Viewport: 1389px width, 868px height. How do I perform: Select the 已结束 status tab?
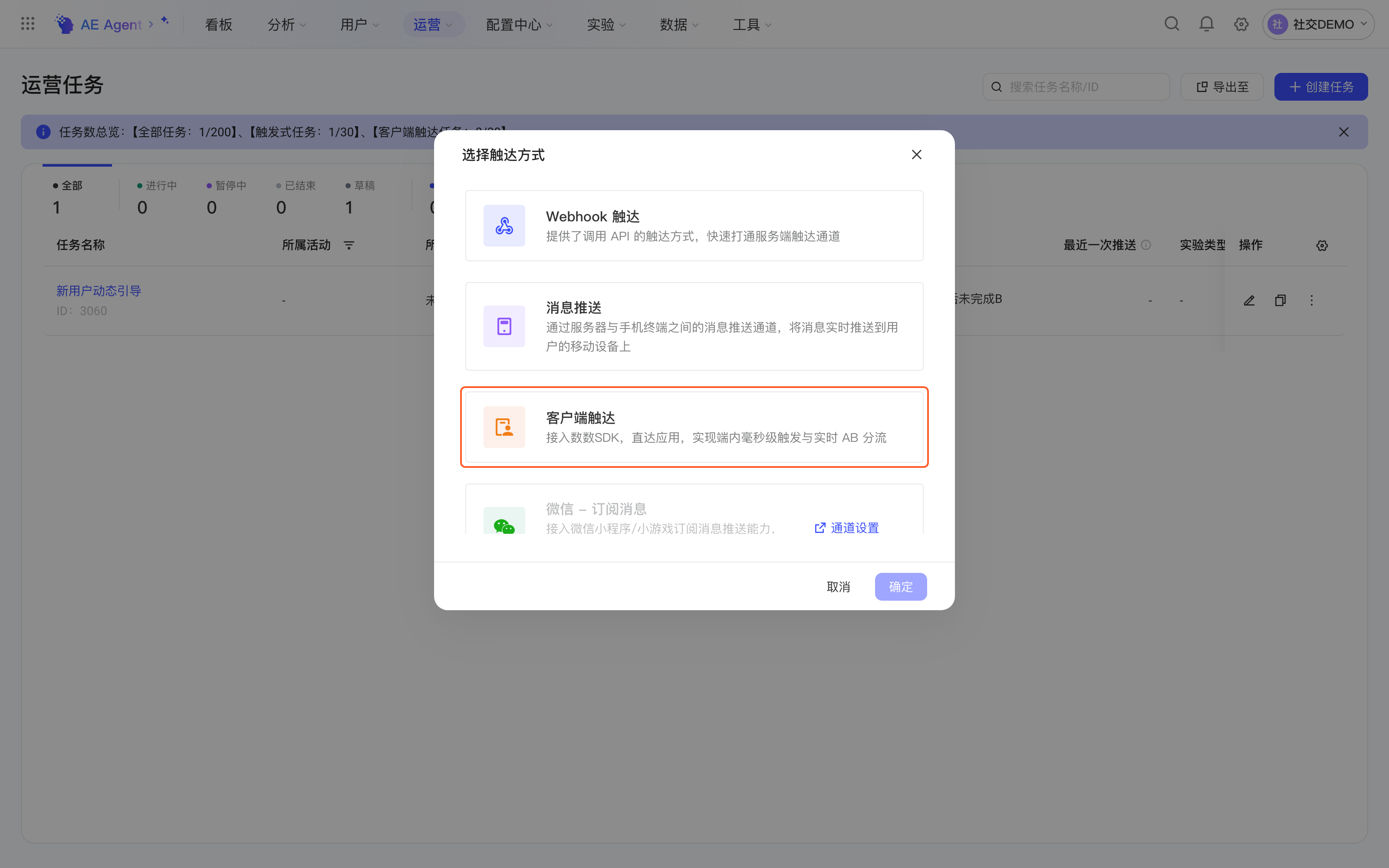(296, 196)
